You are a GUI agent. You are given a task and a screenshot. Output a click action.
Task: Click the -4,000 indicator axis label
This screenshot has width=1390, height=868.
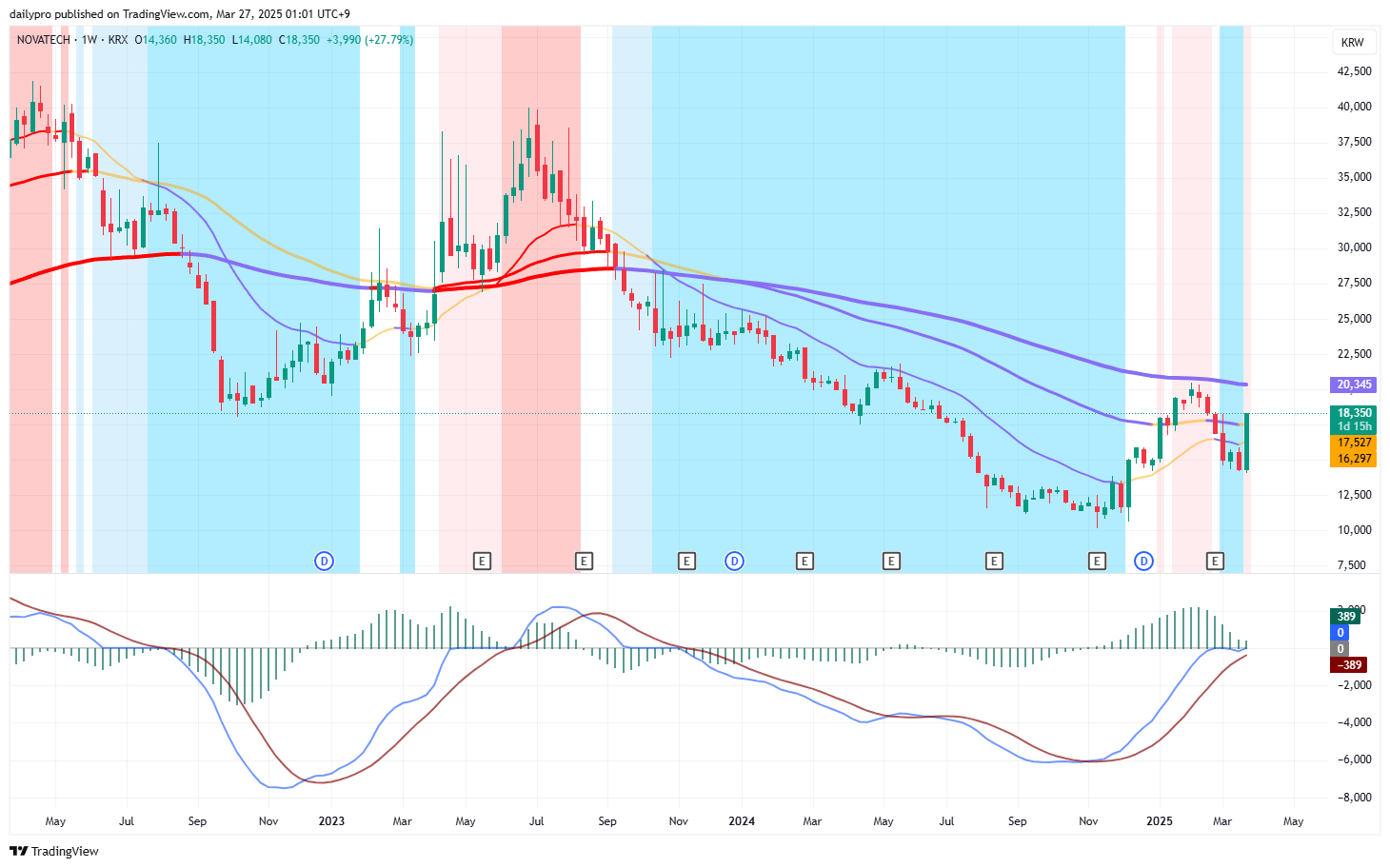click(x=1355, y=722)
